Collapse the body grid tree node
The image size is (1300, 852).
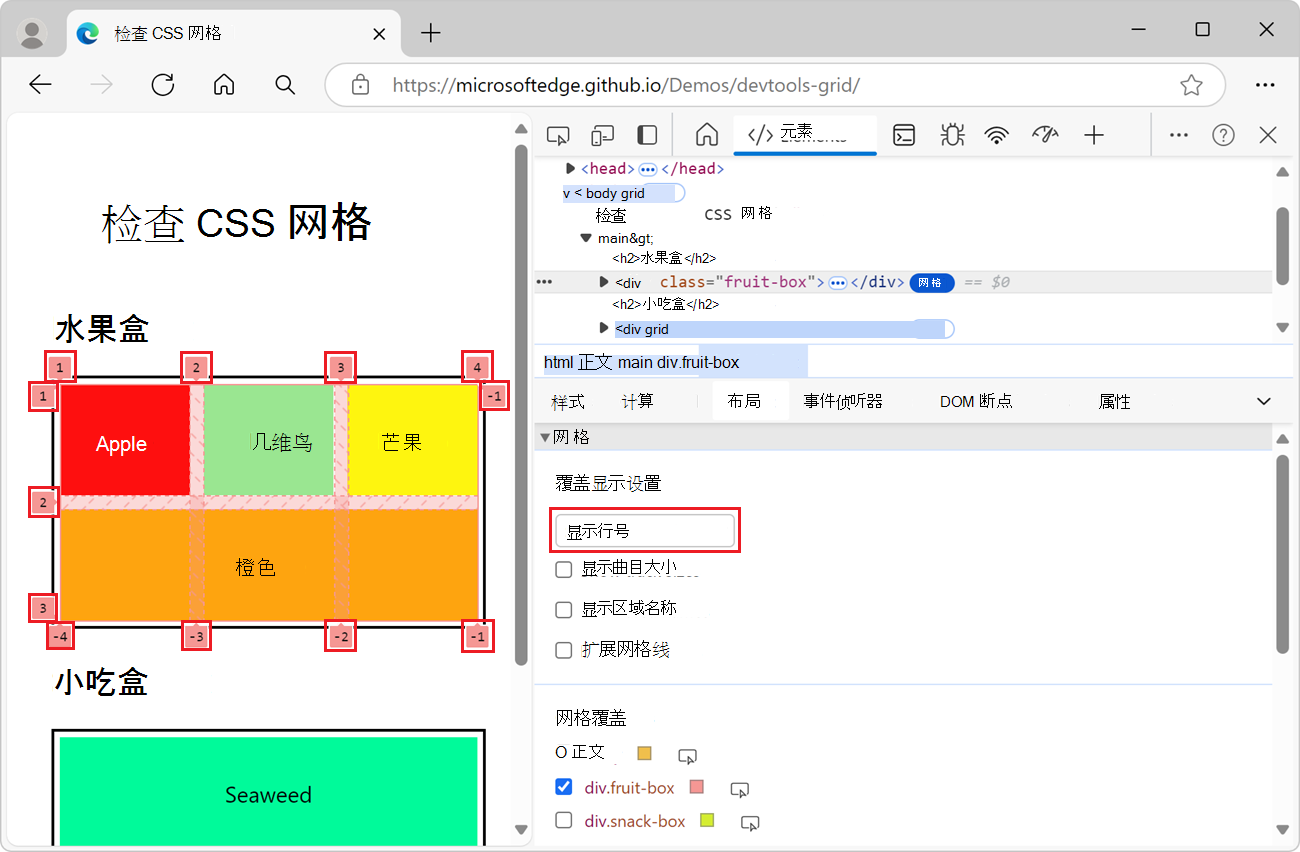pyautogui.click(x=567, y=192)
